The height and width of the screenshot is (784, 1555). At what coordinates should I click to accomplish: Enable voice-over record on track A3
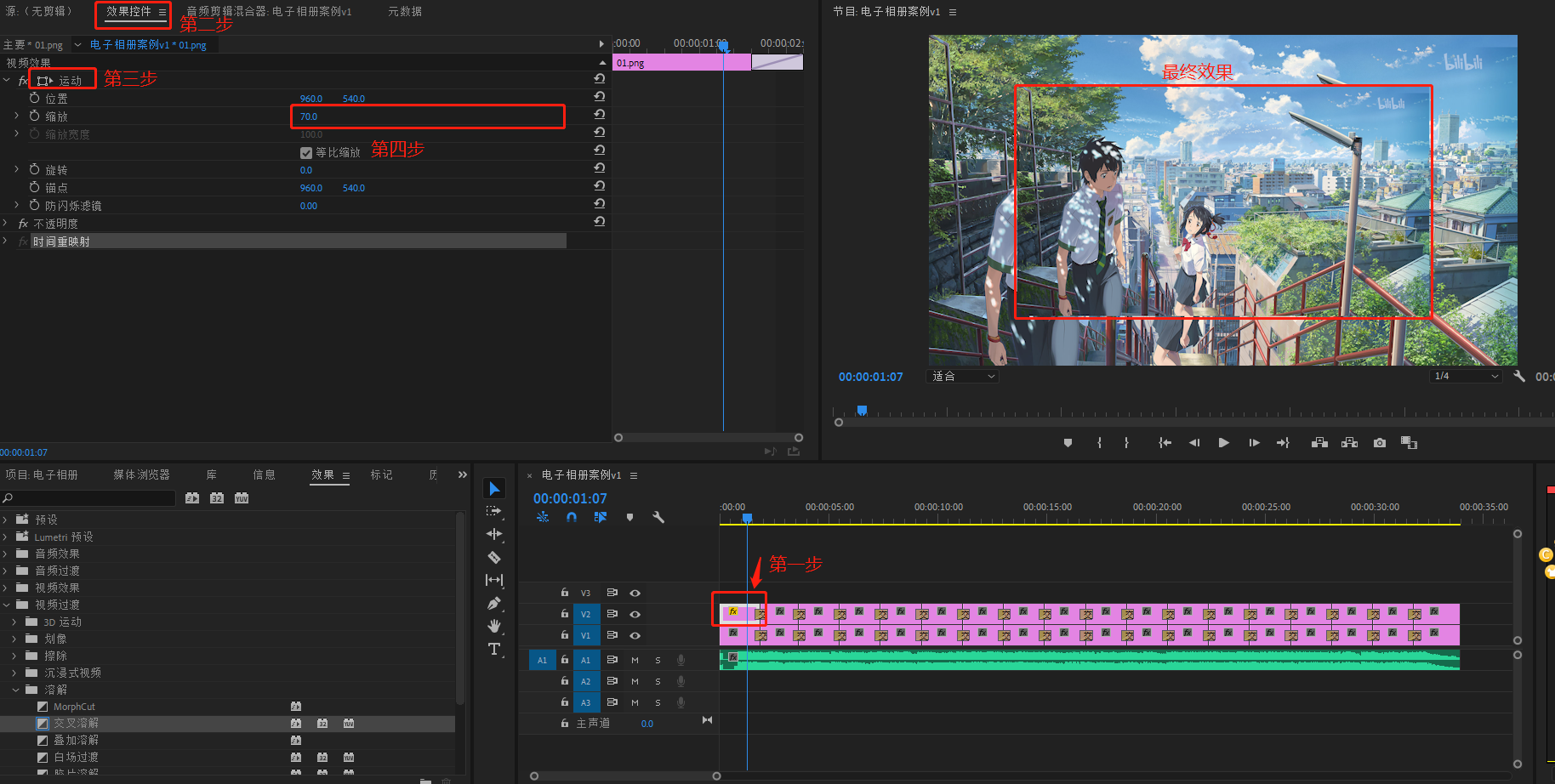click(681, 702)
